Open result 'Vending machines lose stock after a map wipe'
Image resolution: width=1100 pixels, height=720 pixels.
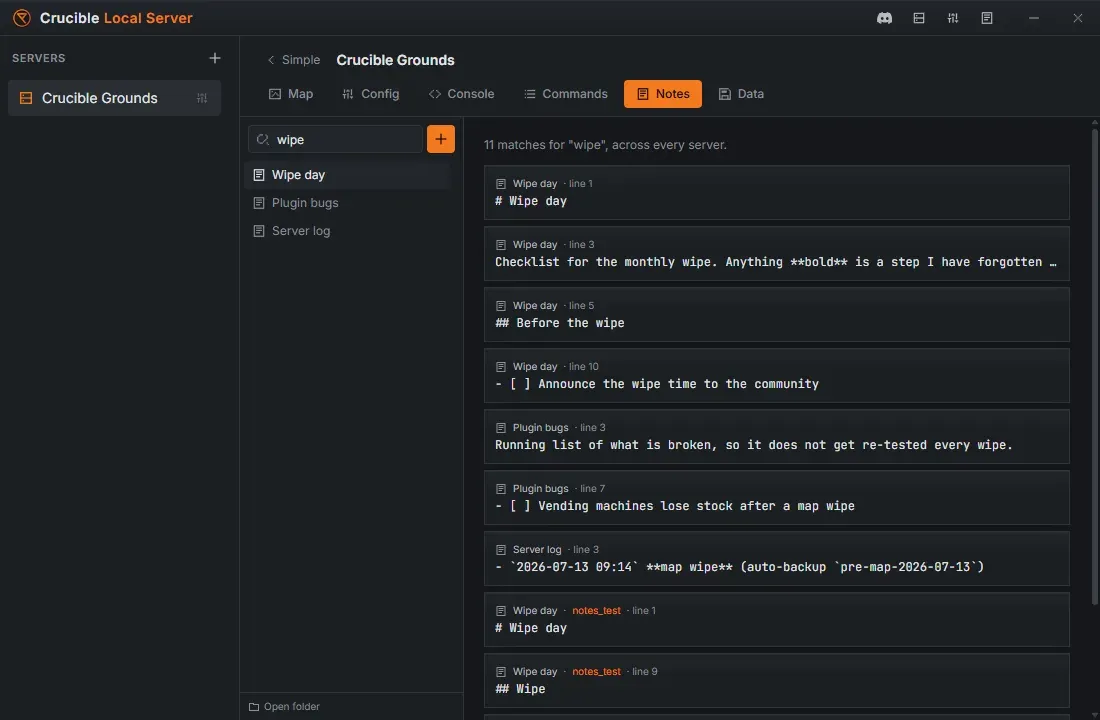[777, 498]
